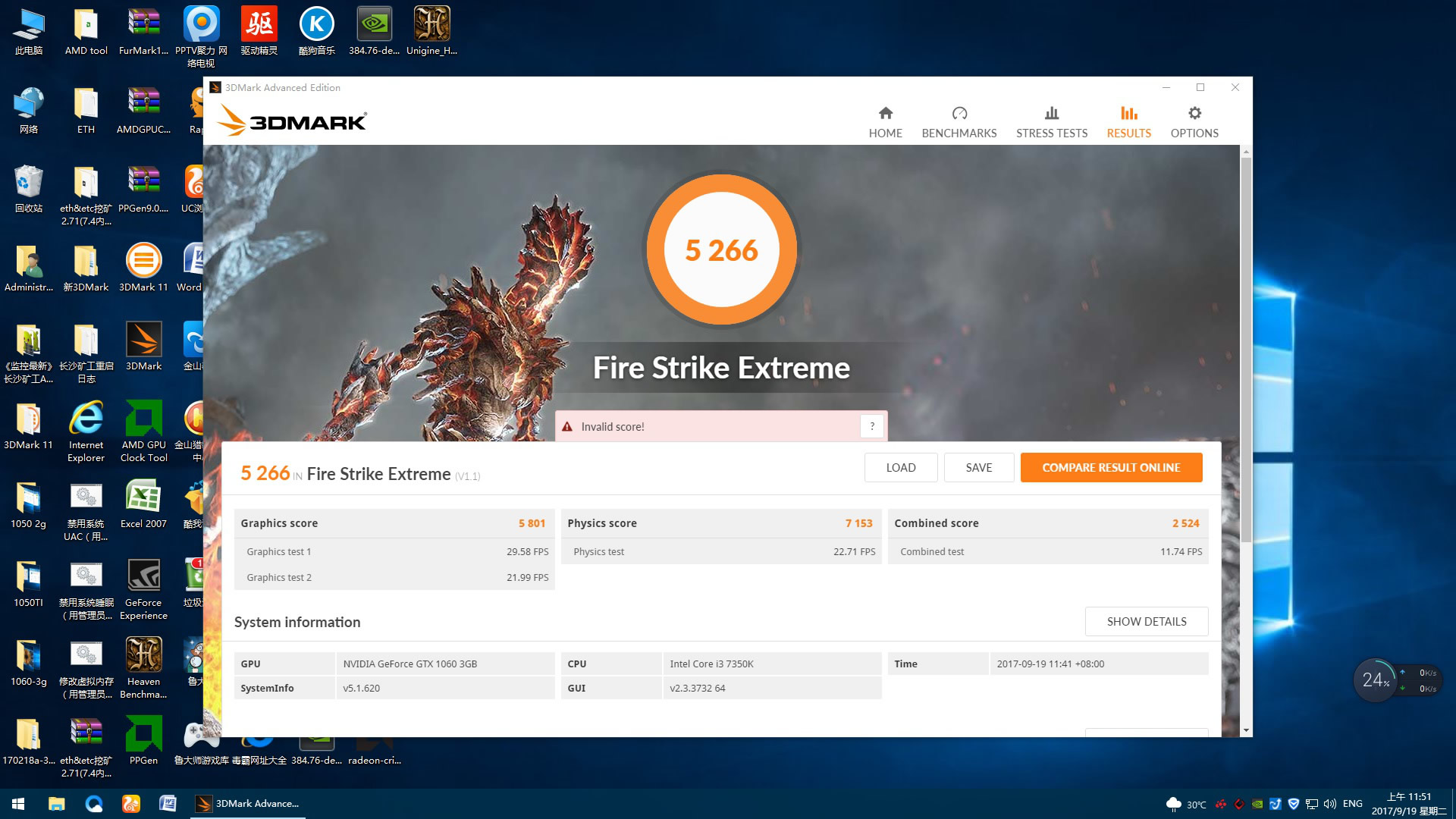Click the volume icon in system tray
The image size is (1456, 819).
pos(1329,804)
